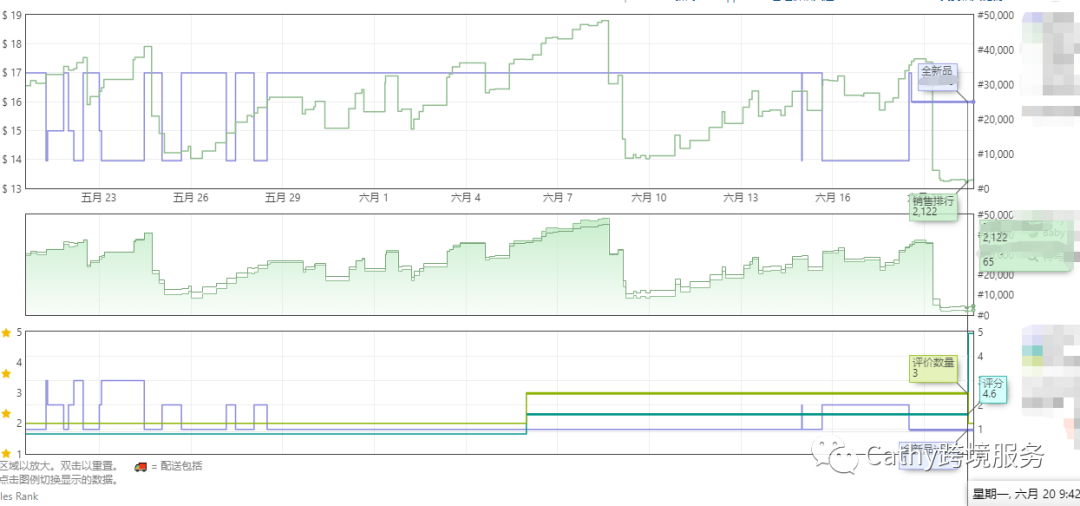Click the '65' value in green panel

(x=988, y=262)
